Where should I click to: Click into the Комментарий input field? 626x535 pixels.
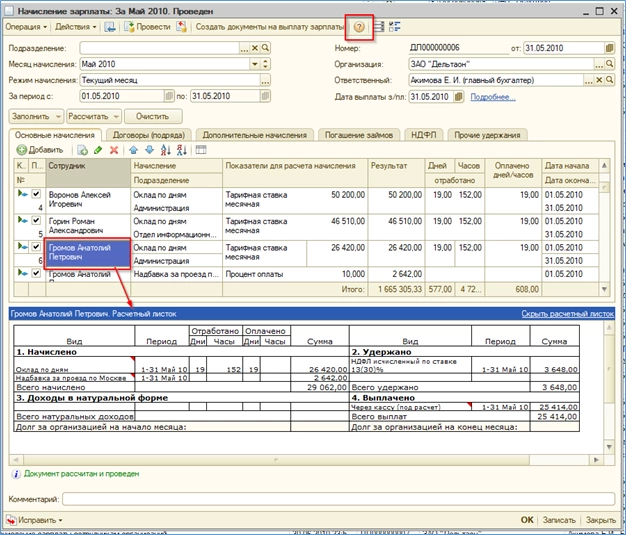[x=335, y=498]
